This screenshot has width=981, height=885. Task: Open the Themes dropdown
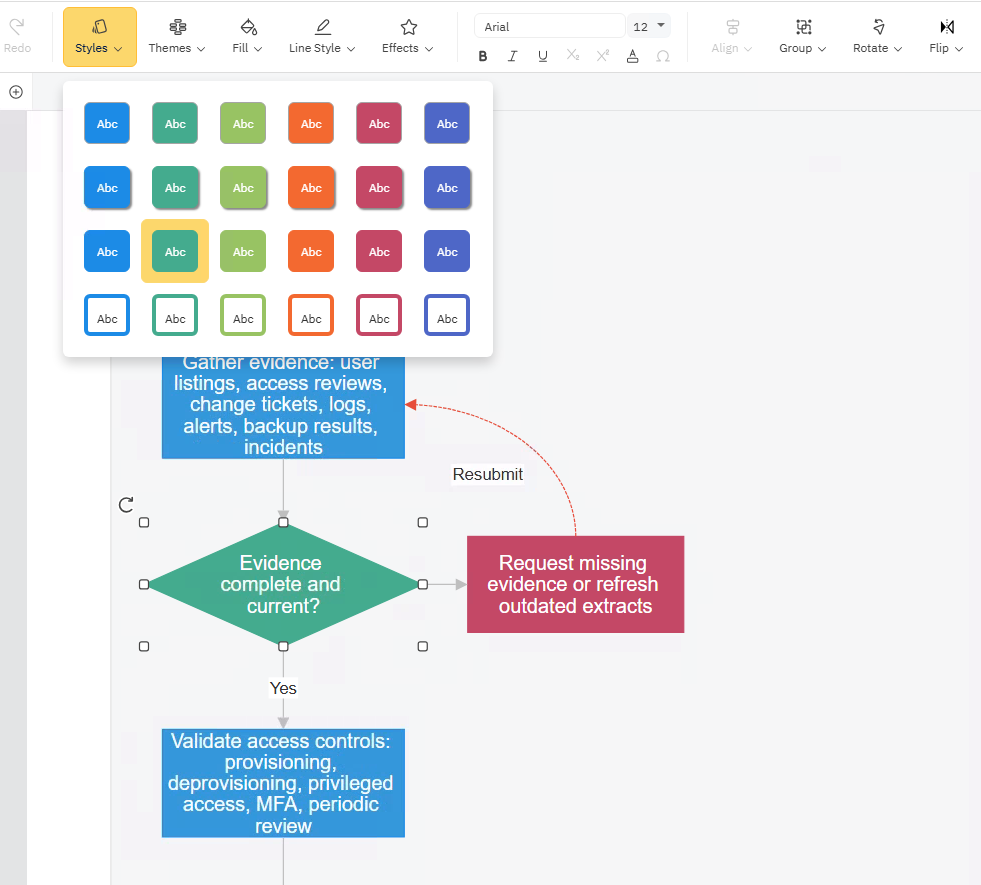point(176,37)
